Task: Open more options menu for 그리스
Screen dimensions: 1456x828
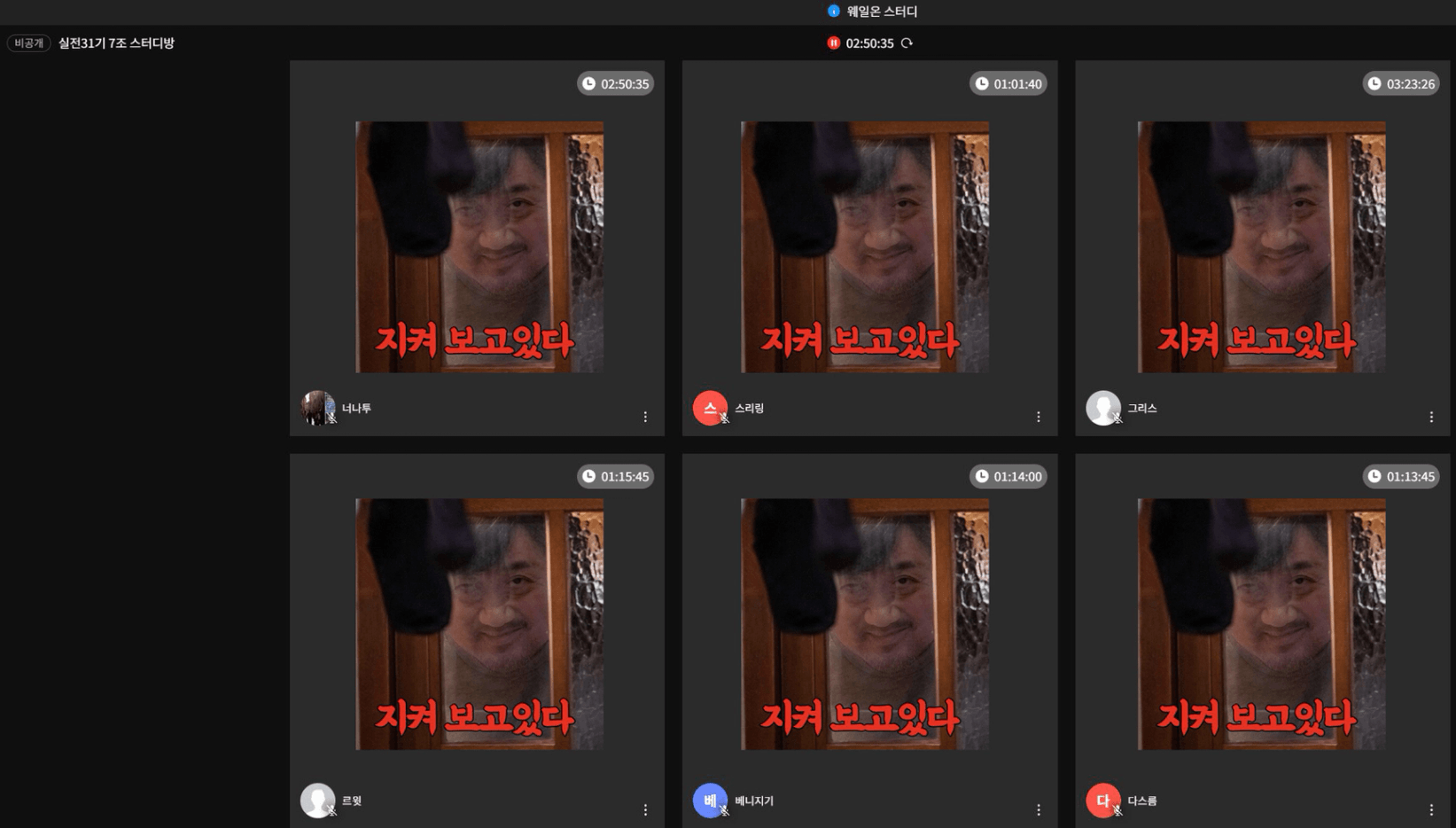Action: point(1431,417)
